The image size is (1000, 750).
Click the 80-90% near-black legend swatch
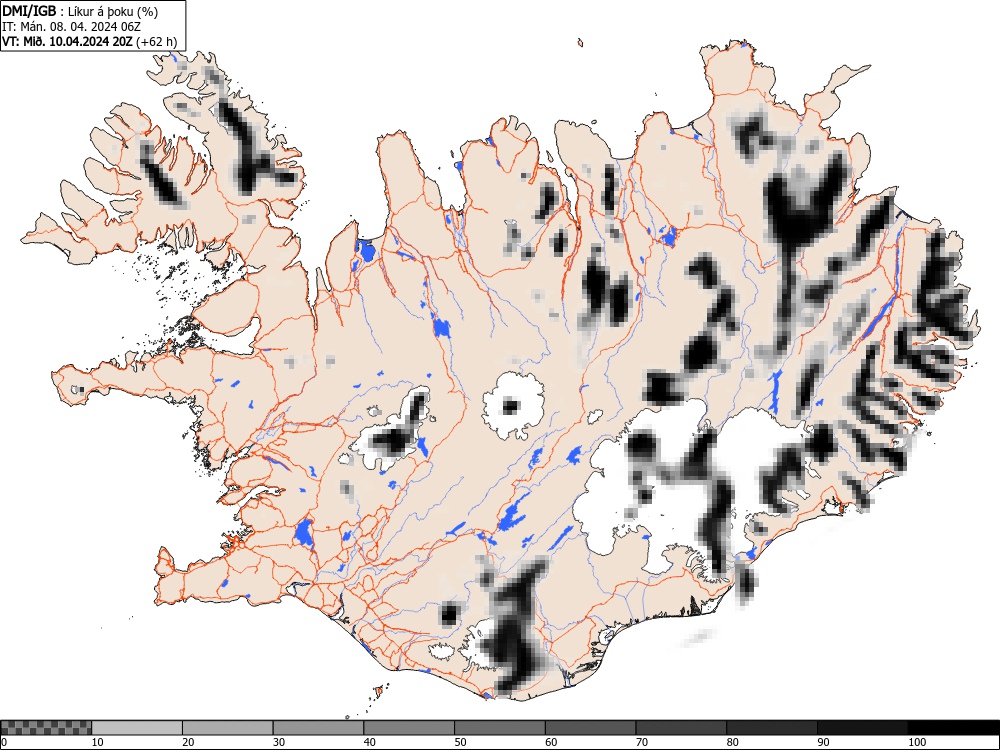tap(772, 728)
